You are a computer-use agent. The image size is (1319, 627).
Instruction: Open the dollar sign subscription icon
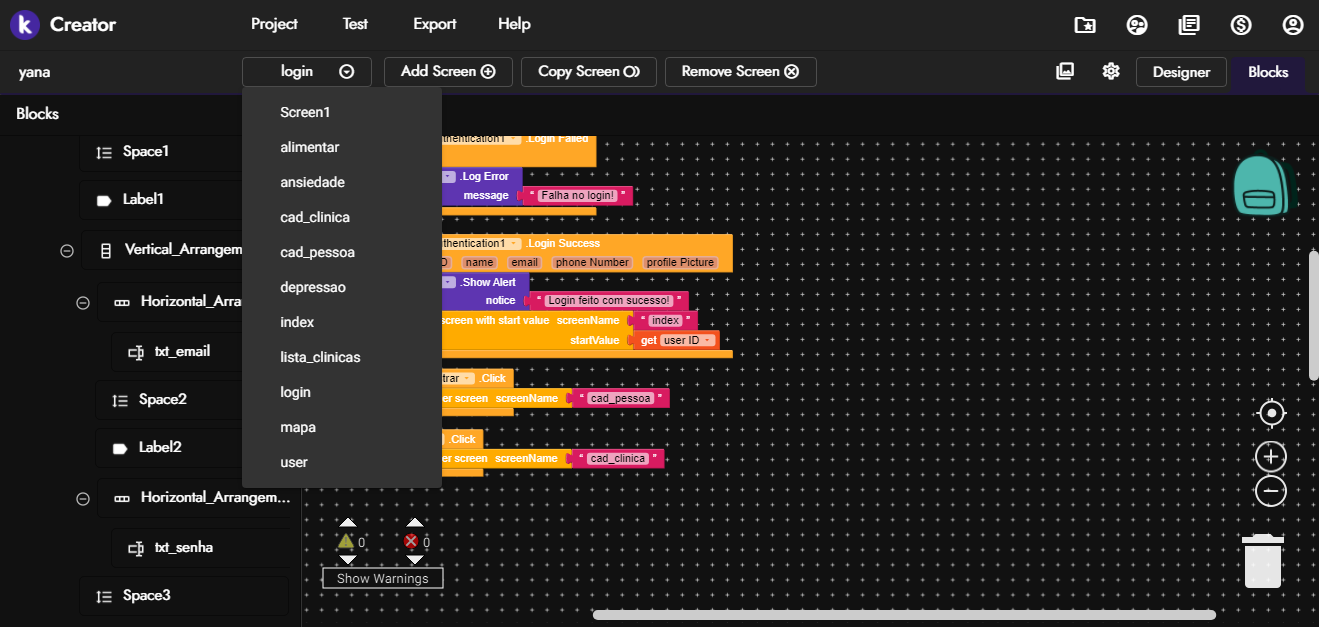(1241, 25)
